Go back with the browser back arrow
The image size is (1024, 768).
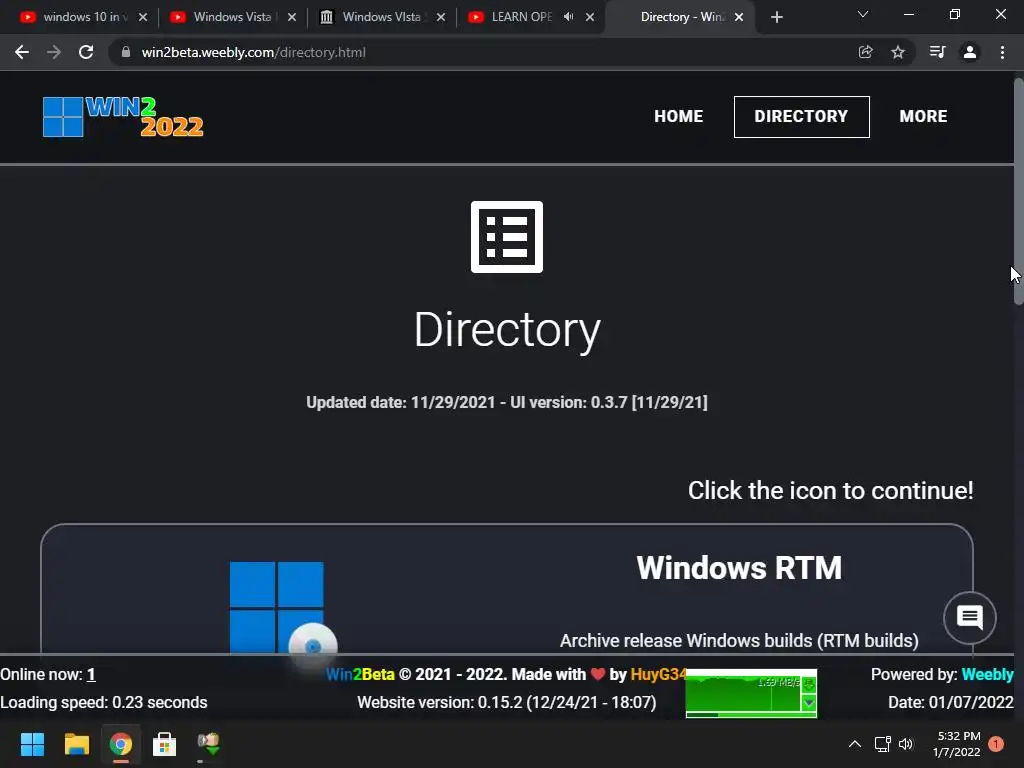coord(22,52)
